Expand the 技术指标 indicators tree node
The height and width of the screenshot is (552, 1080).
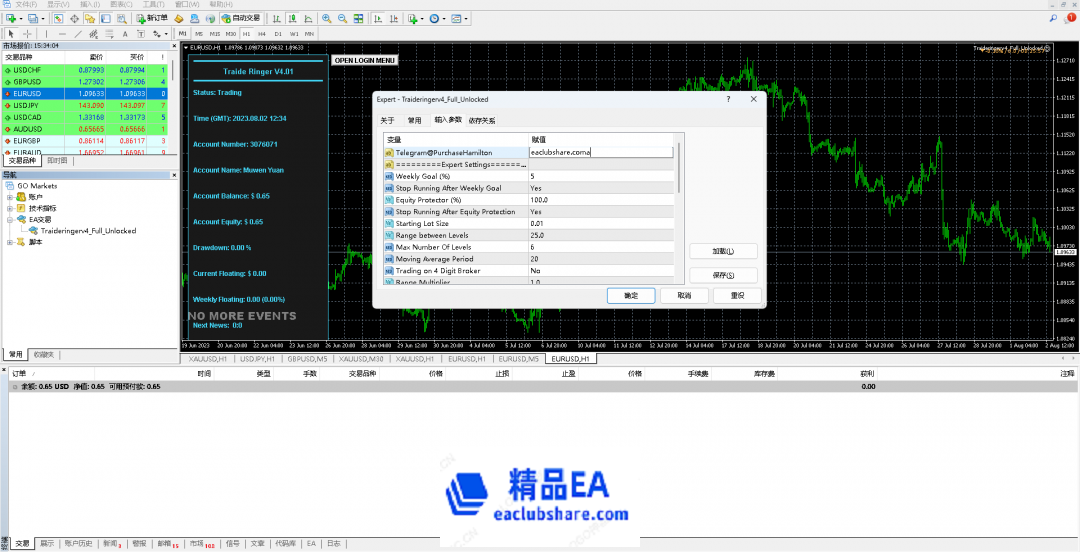10,208
